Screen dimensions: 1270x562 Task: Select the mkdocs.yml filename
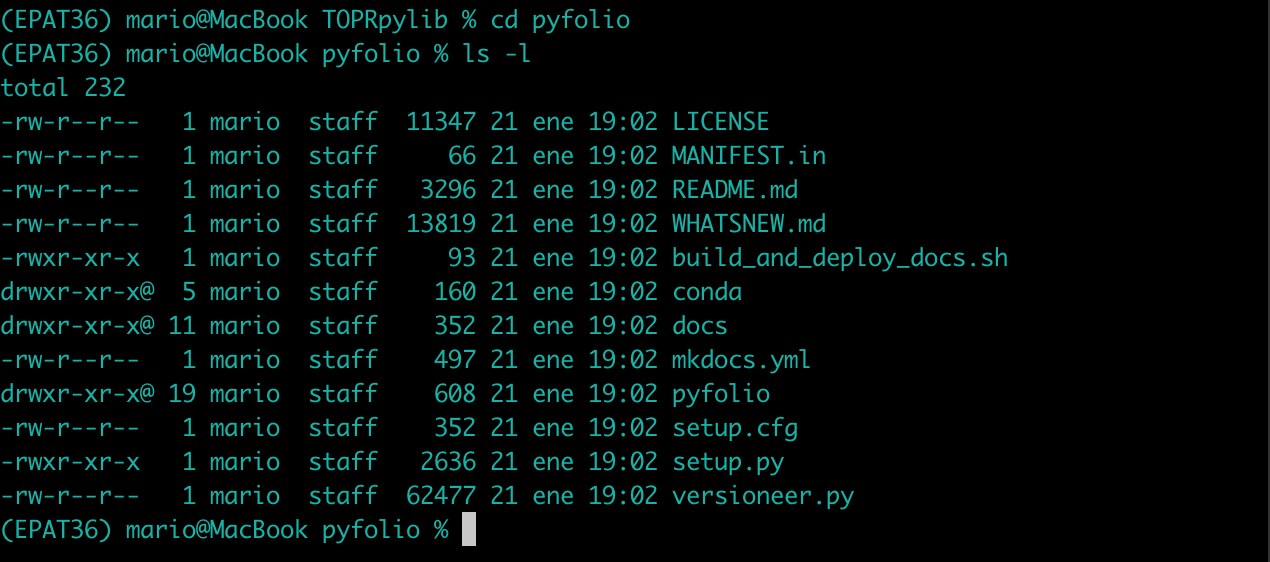pyautogui.click(x=741, y=360)
